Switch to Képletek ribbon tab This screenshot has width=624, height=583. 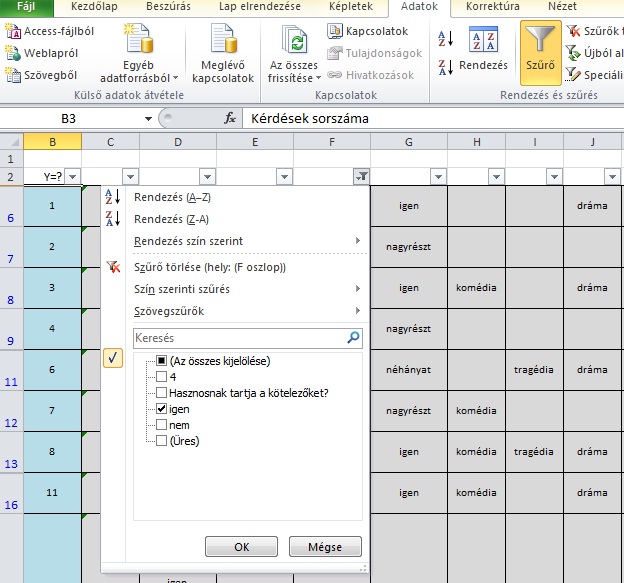click(351, 7)
